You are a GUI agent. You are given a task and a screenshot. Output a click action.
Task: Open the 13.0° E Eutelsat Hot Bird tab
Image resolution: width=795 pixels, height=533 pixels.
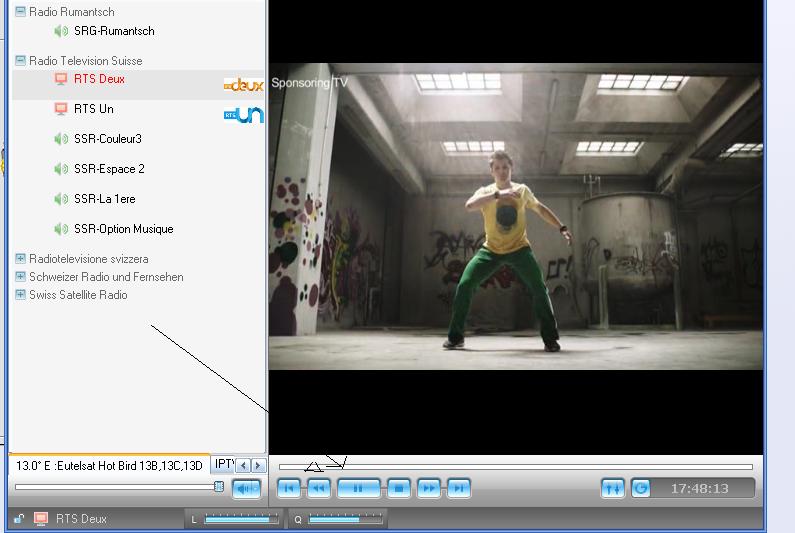tap(109, 465)
